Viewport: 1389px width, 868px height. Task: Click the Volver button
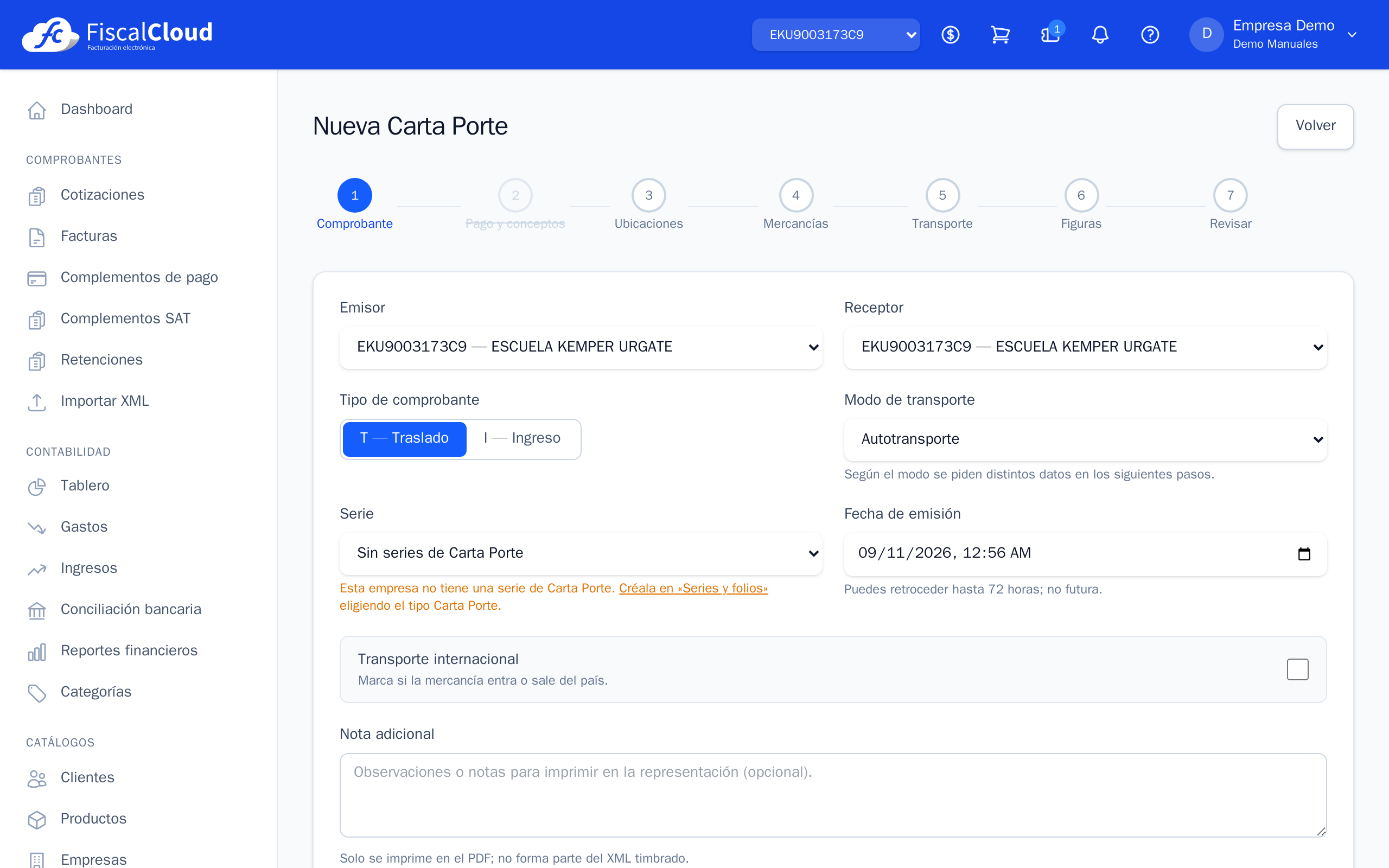click(x=1315, y=126)
